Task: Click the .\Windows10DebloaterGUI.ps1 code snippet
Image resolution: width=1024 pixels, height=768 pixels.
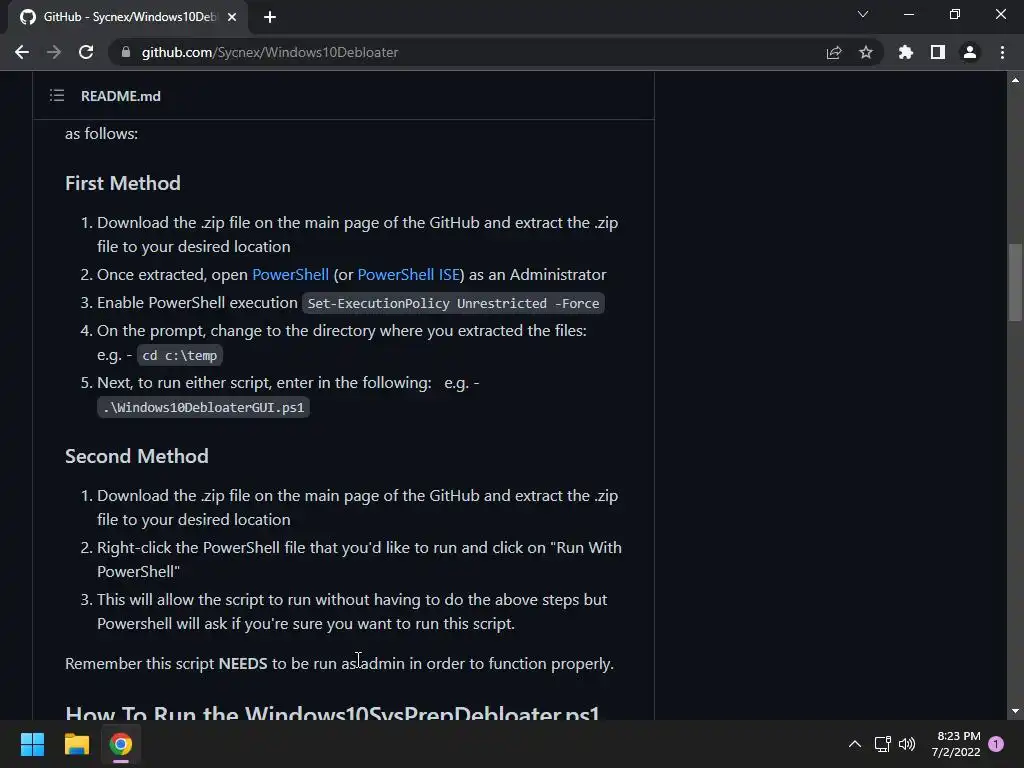Action: click(x=203, y=408)
